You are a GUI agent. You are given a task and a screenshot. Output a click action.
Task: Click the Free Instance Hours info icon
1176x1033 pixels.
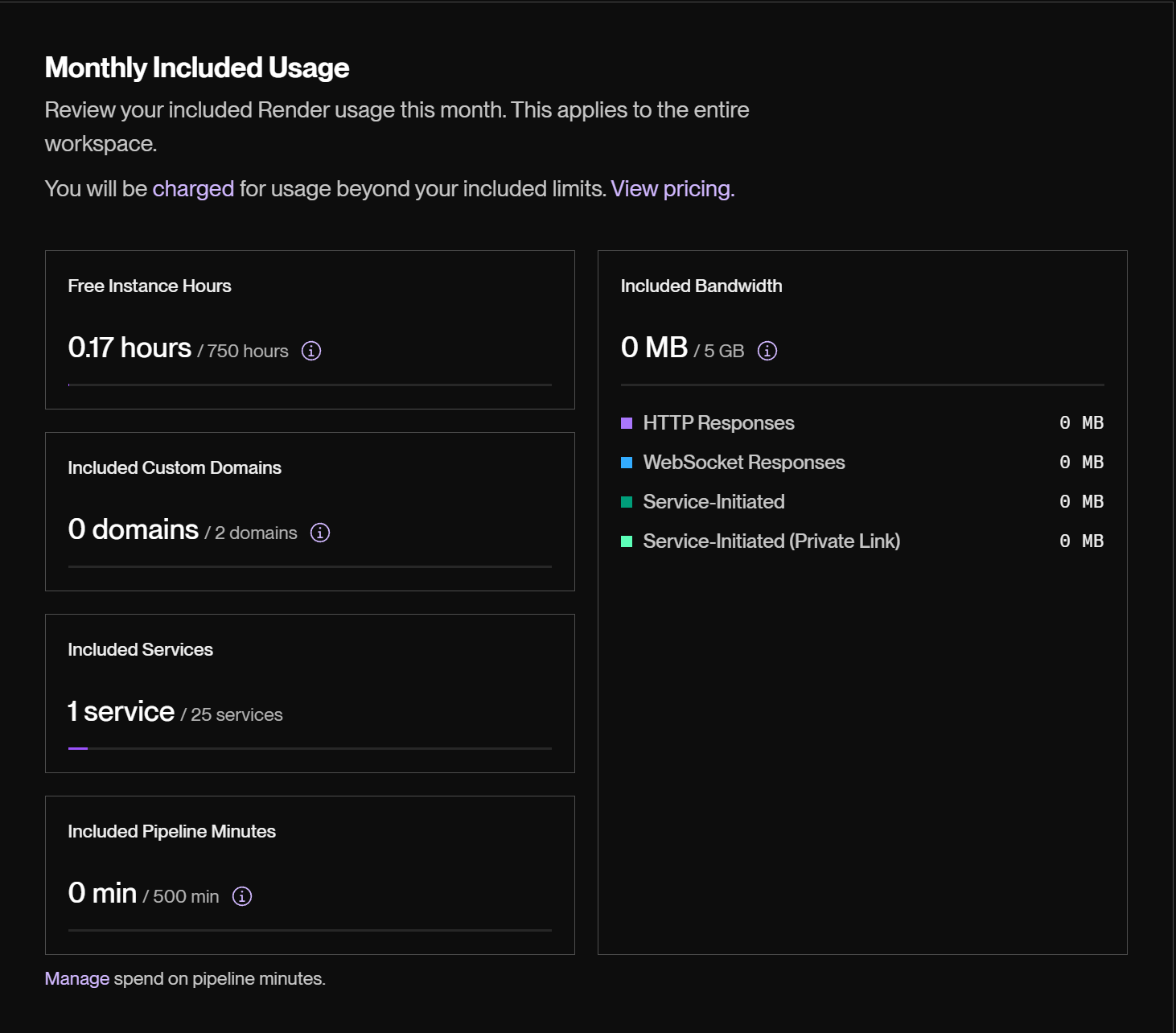tap(311, 351)
